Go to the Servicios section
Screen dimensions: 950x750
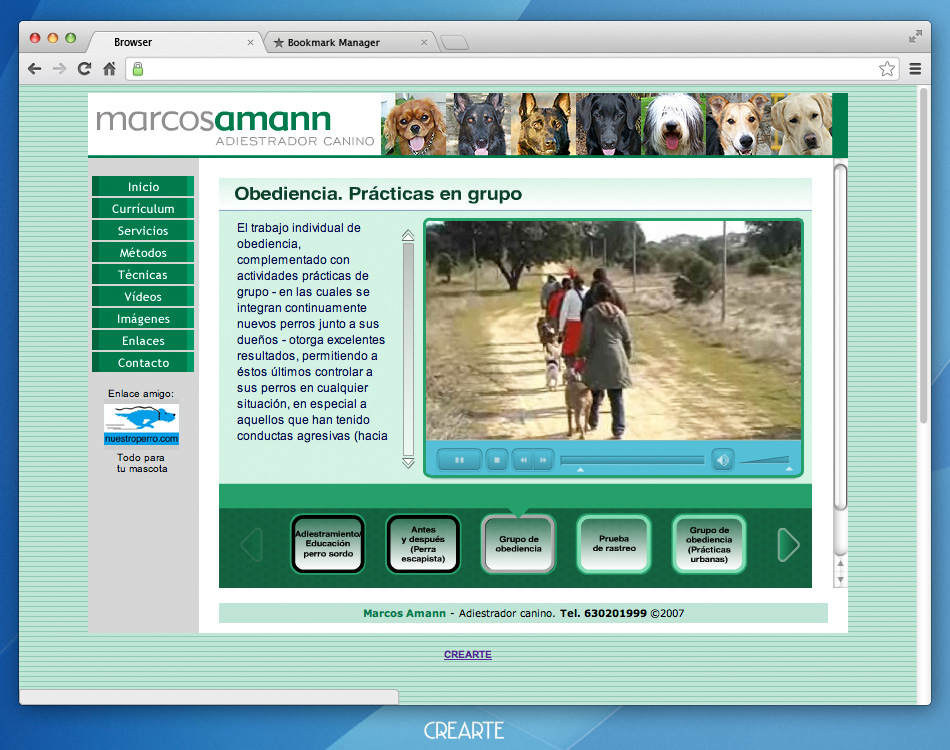coord(143,230)
